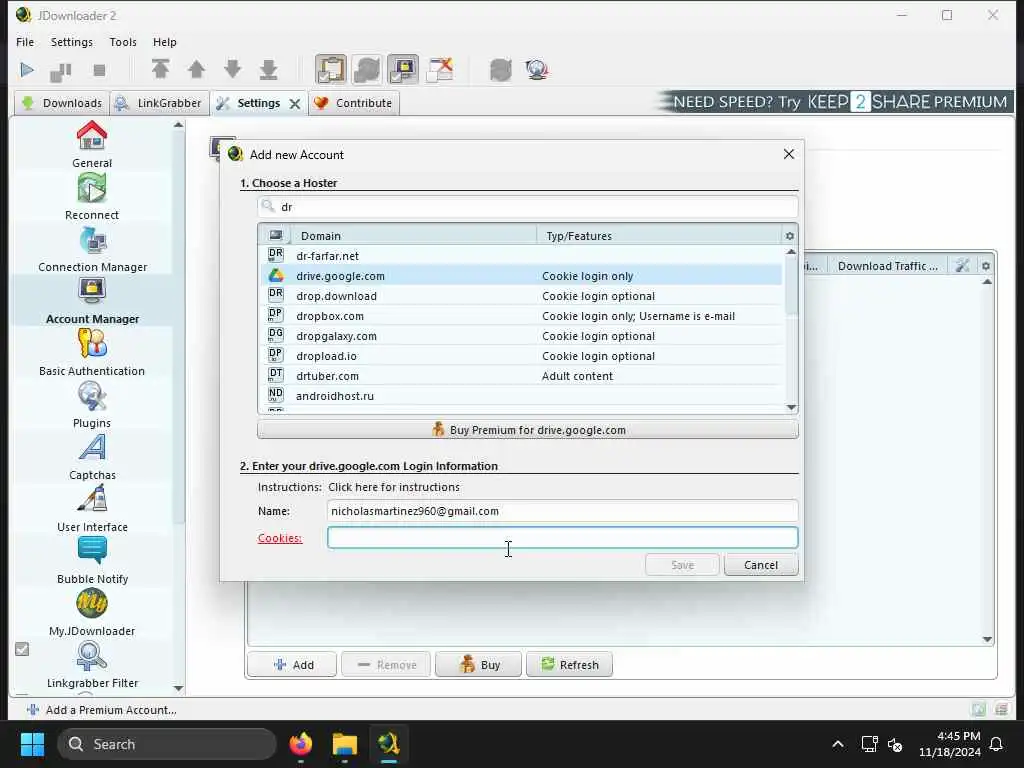
Task: Move selection to top of the list
Action: 161,69
